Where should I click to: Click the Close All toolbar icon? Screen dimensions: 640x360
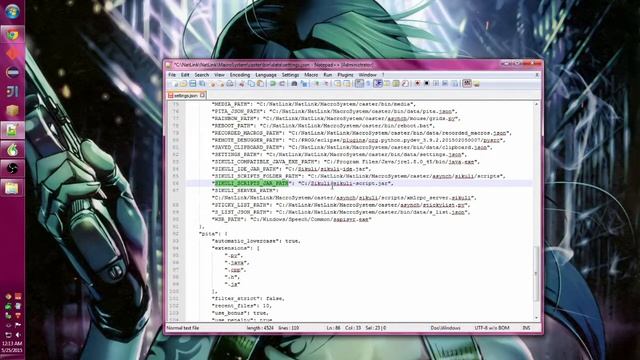pos(221,84)
